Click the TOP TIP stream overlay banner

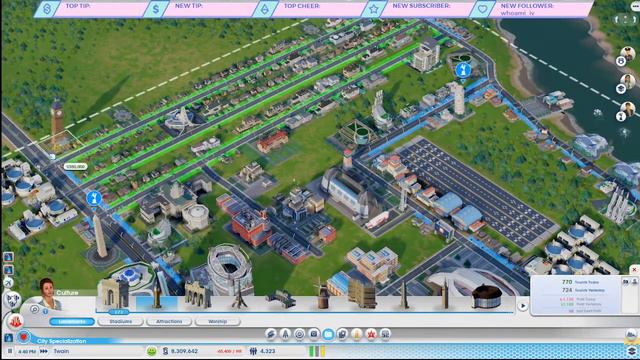[90, 9]
